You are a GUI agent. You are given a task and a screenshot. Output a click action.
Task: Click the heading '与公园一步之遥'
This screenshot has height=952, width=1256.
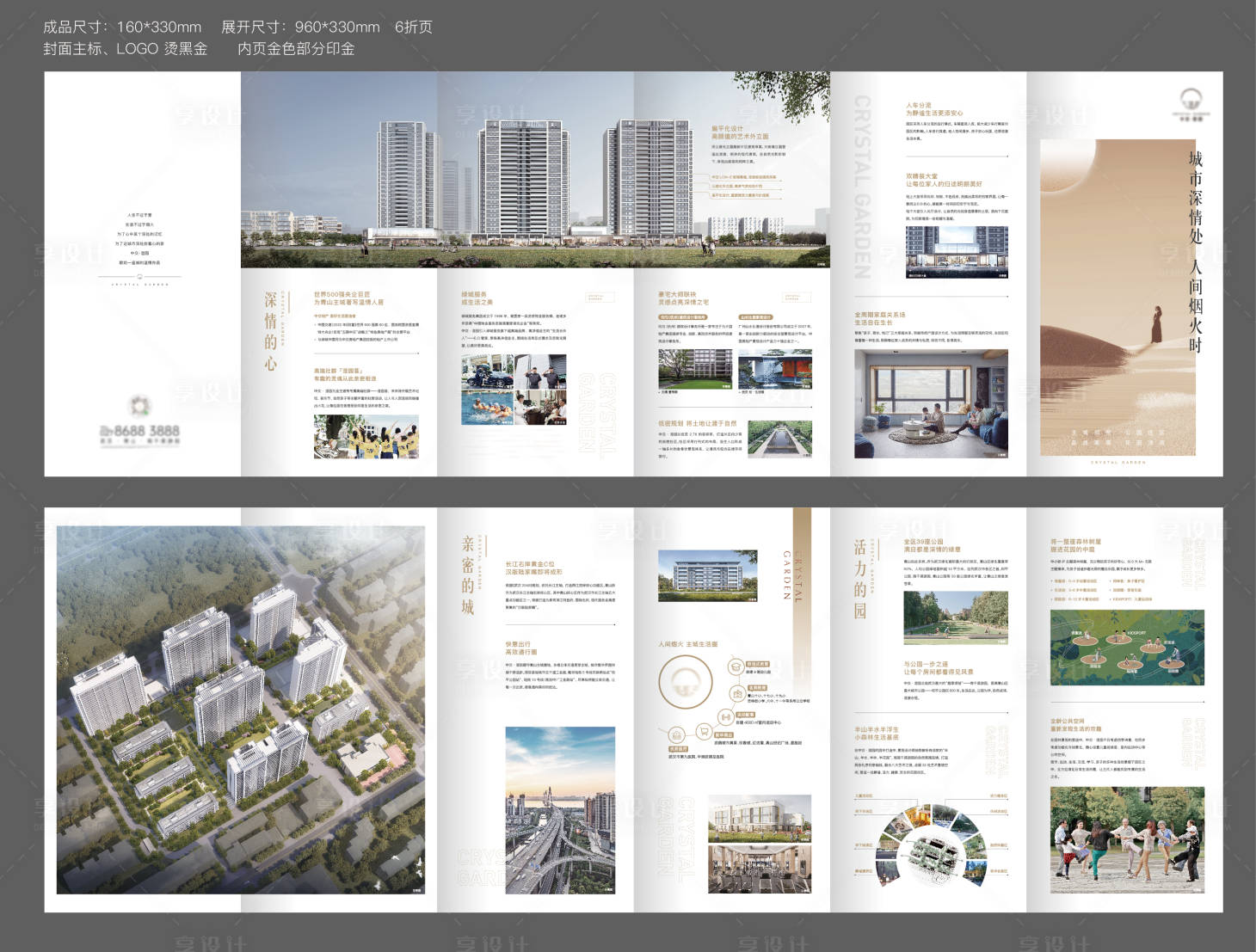coord(925,665)
